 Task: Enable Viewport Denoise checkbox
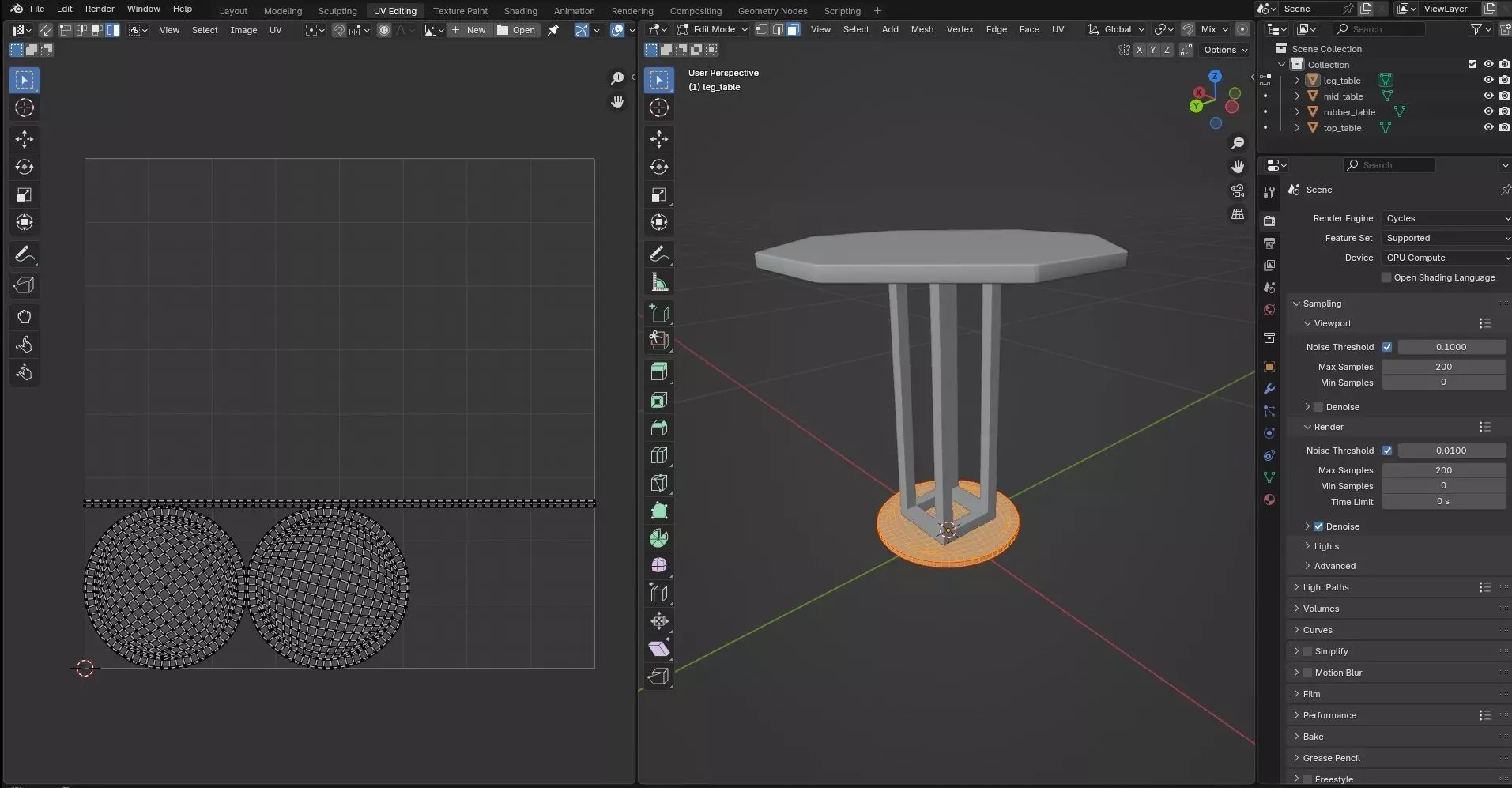[x=1318, y=407]
